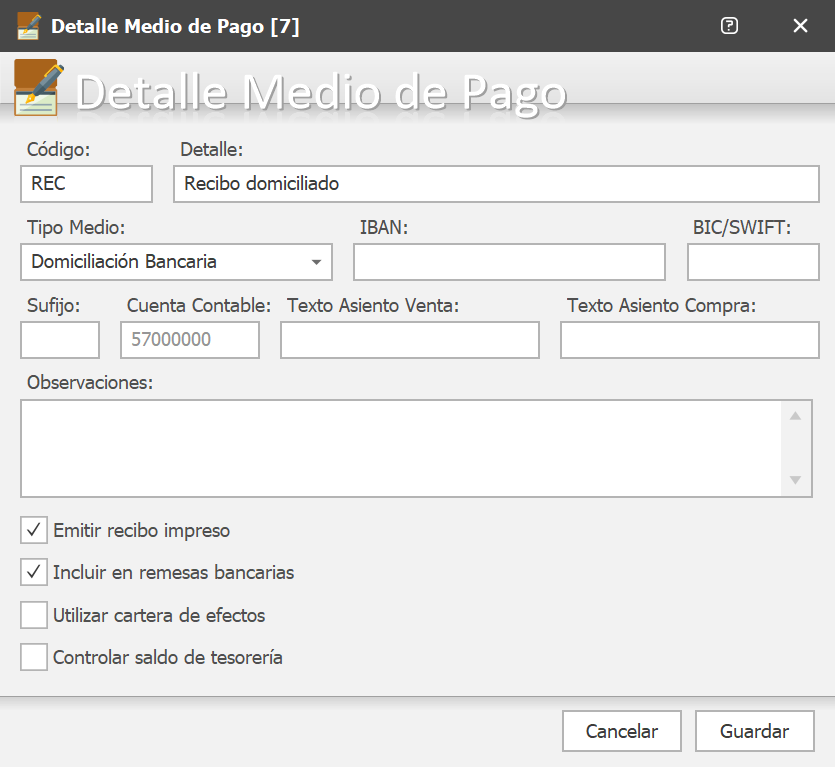
Task: Focus the Código input field
Action: [x=87, y=184]
